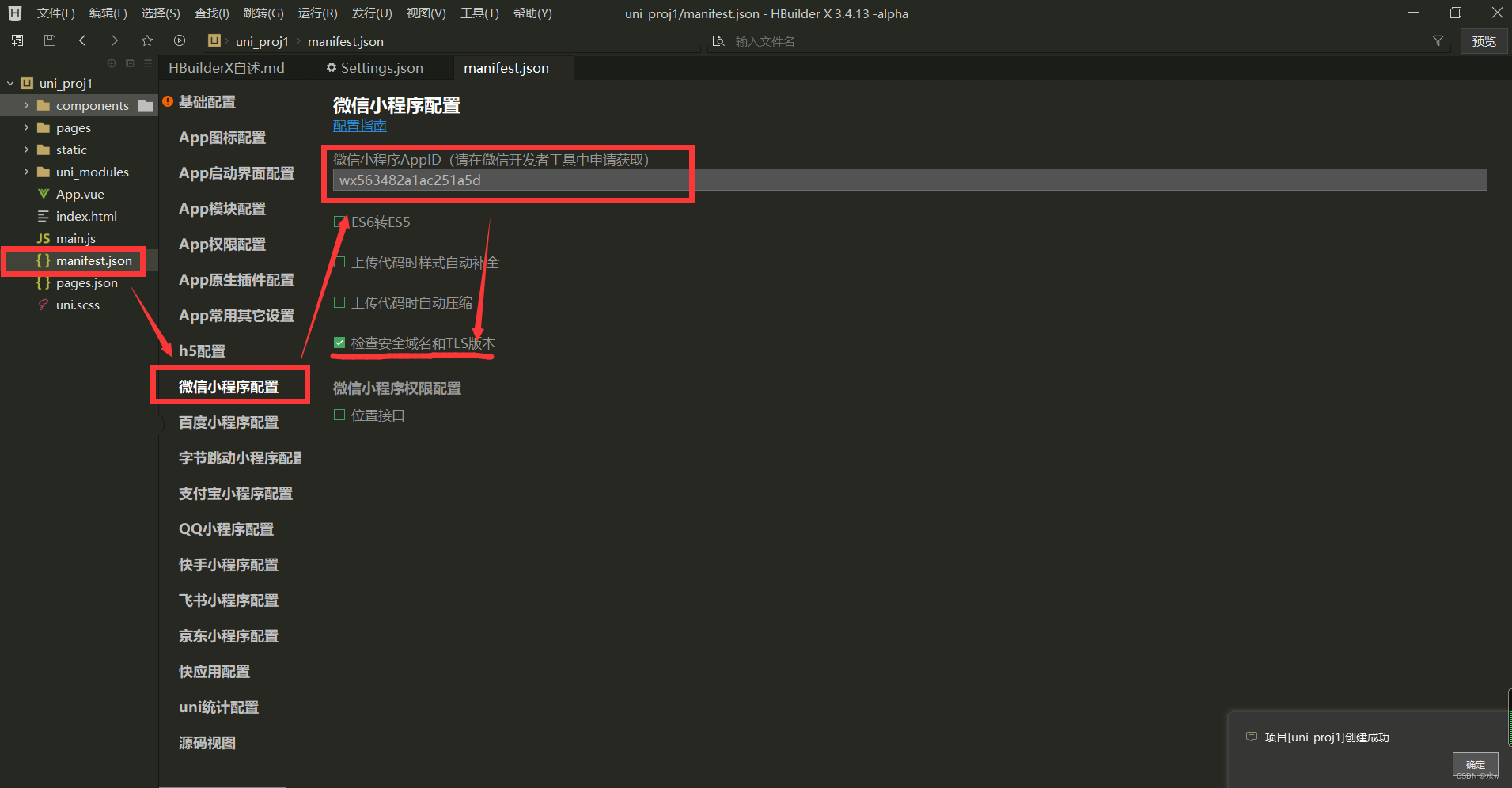
Task: Click the HBuilder X logo icon
Action: coord(14,13)
